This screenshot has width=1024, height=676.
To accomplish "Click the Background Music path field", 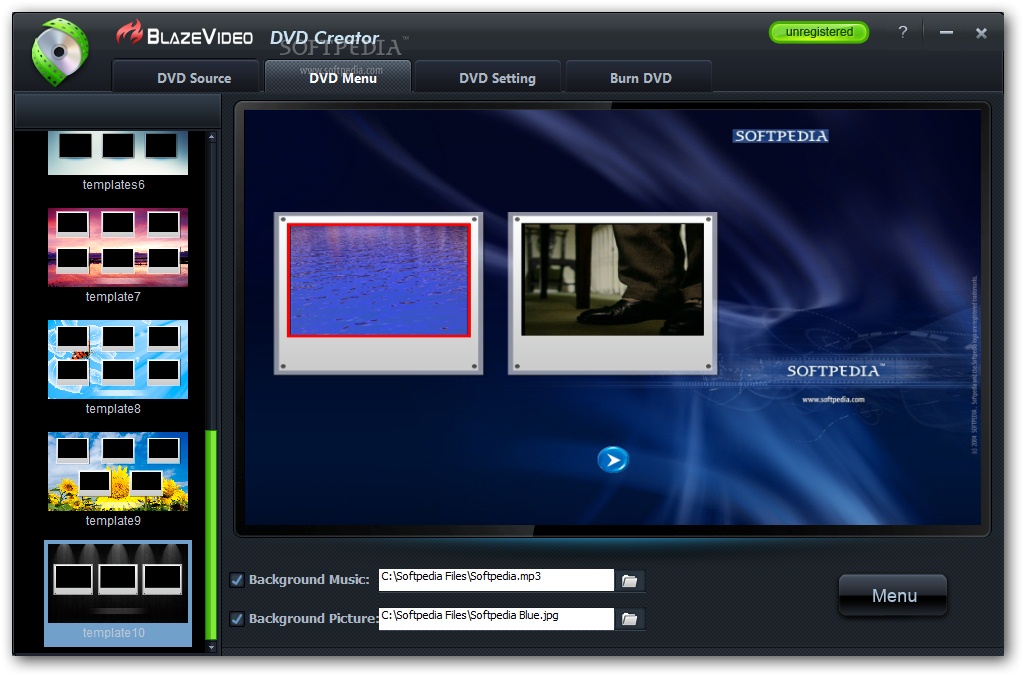I will 496,579.
